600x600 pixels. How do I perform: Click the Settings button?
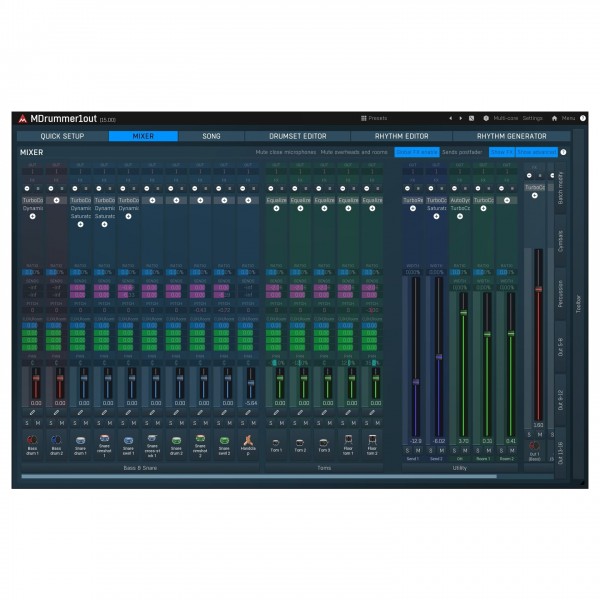(x=532, y=118)
